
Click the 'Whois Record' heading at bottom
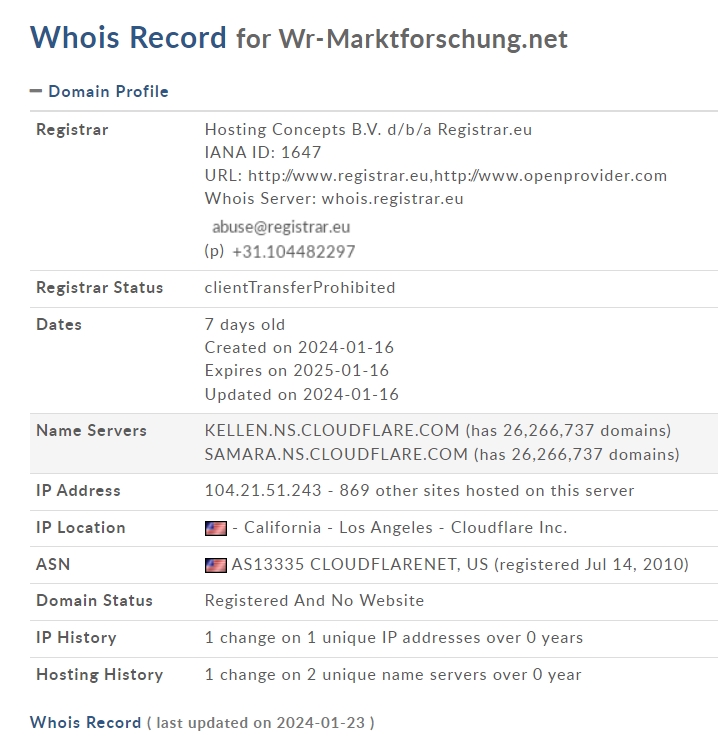pyautogui.click(x=85, y=723)
